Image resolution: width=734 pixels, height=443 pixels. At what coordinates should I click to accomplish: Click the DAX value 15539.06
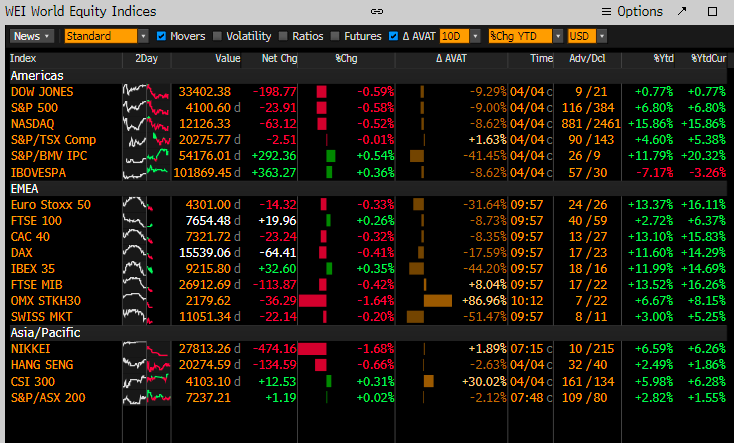coord(205,252)
